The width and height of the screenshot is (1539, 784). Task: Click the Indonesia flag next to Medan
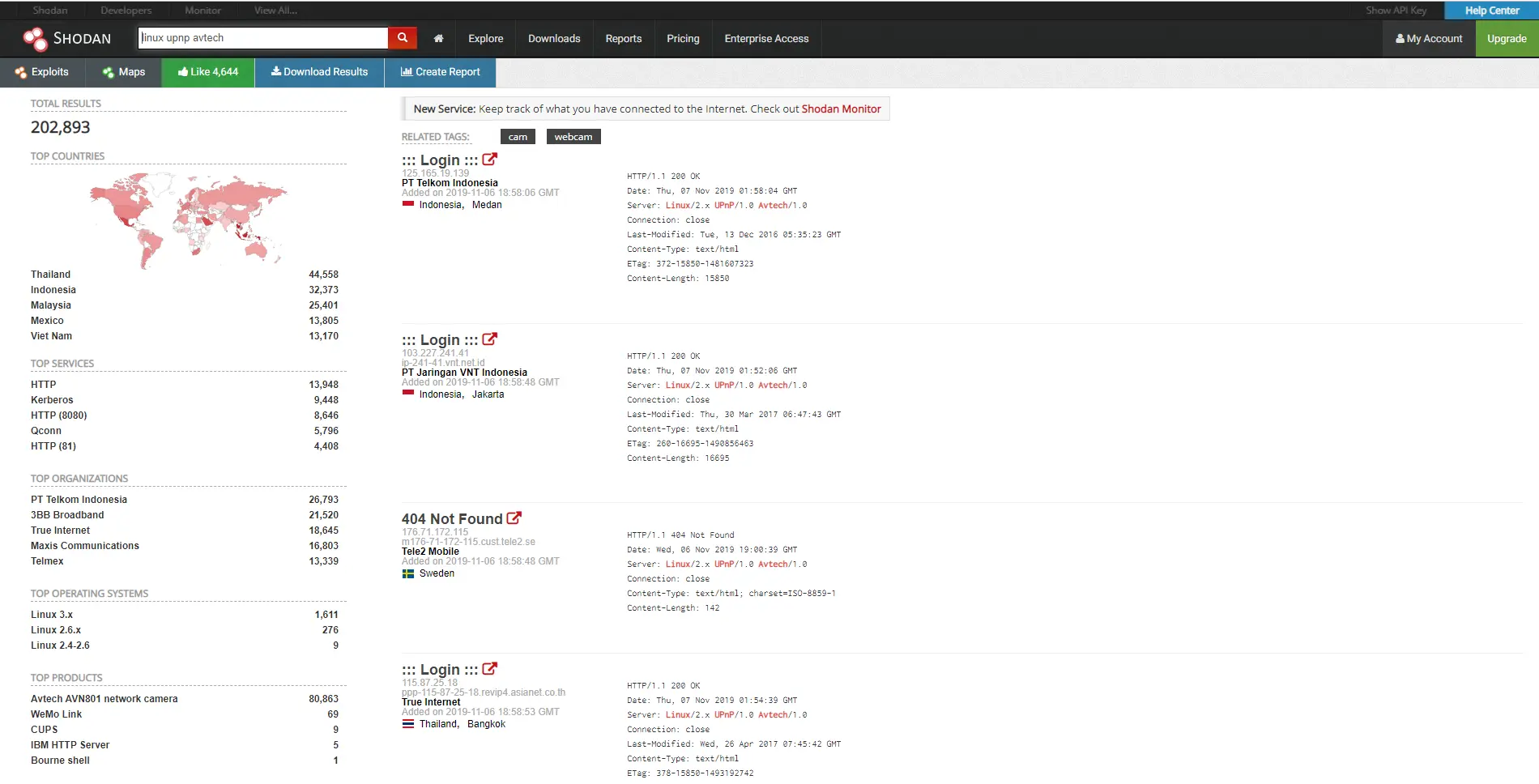point(408,204)
